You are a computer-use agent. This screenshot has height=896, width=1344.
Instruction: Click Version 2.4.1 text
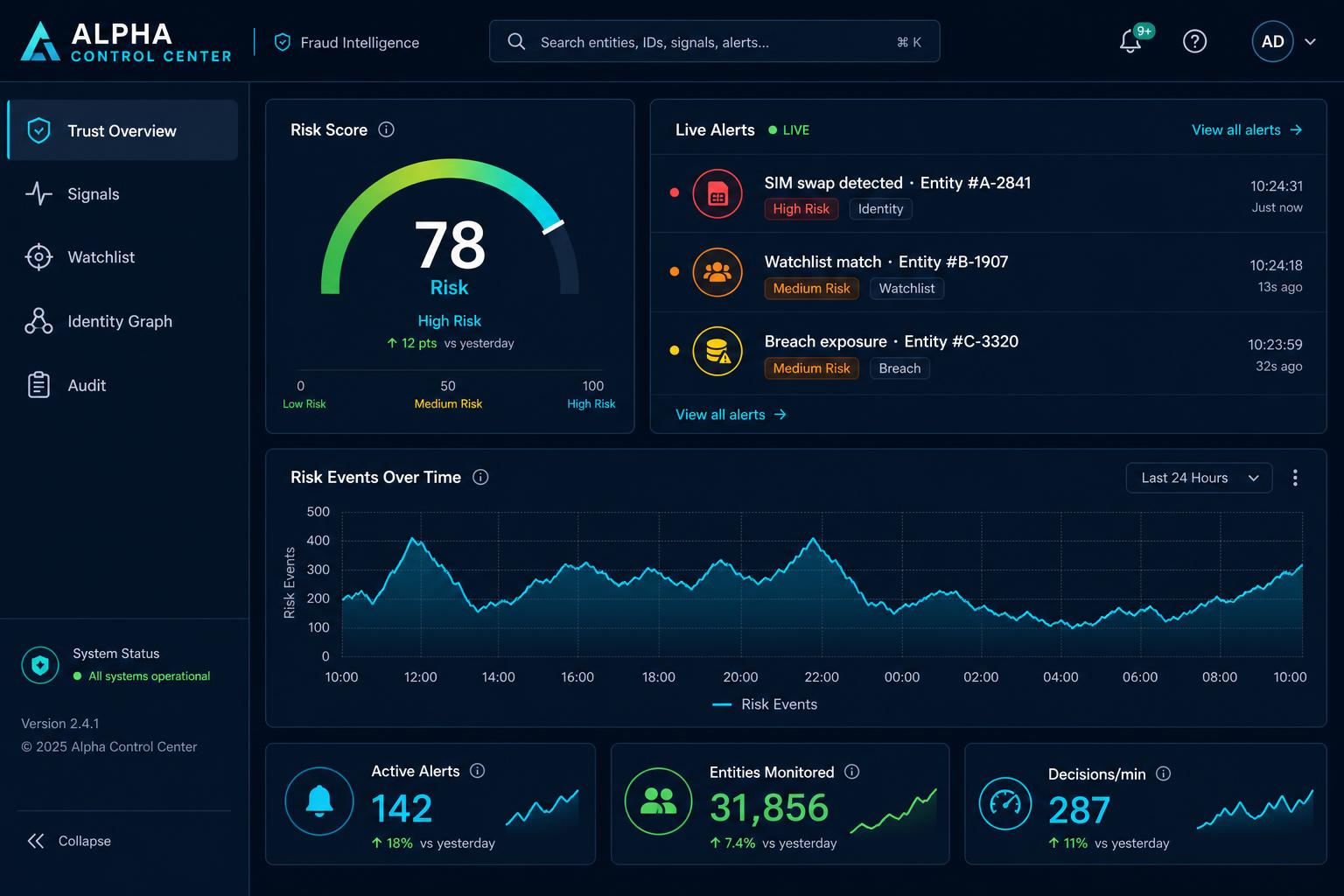pos(60,724)
